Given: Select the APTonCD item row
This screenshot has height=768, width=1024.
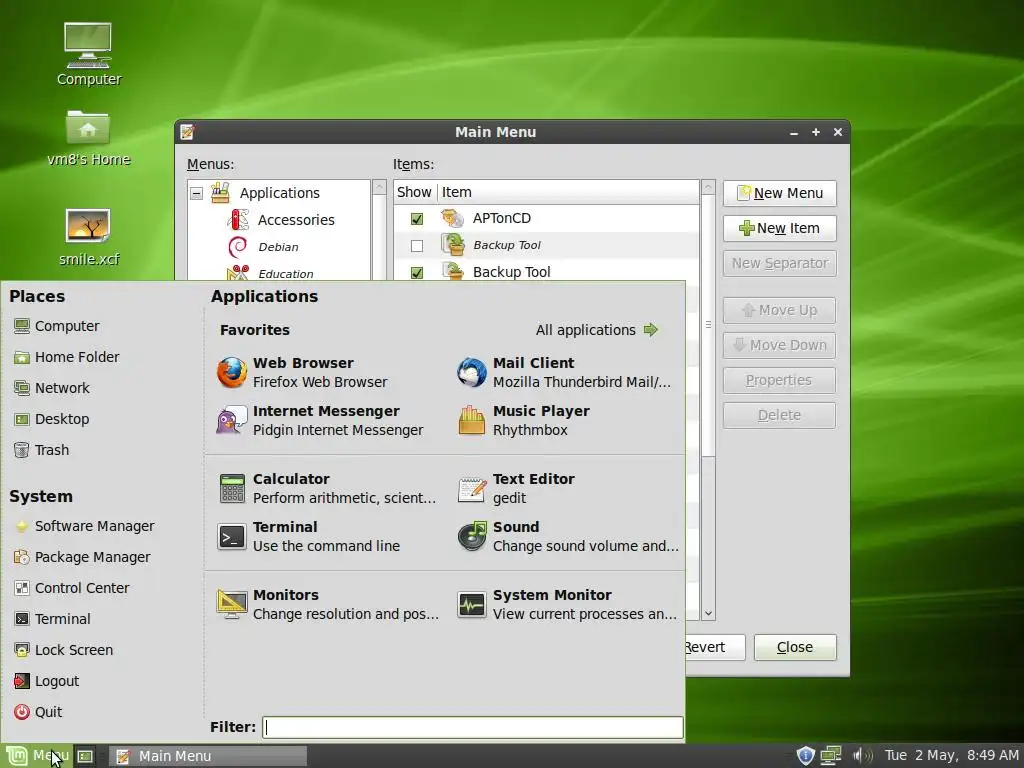Looking at the screenshot, I should 546,219.
